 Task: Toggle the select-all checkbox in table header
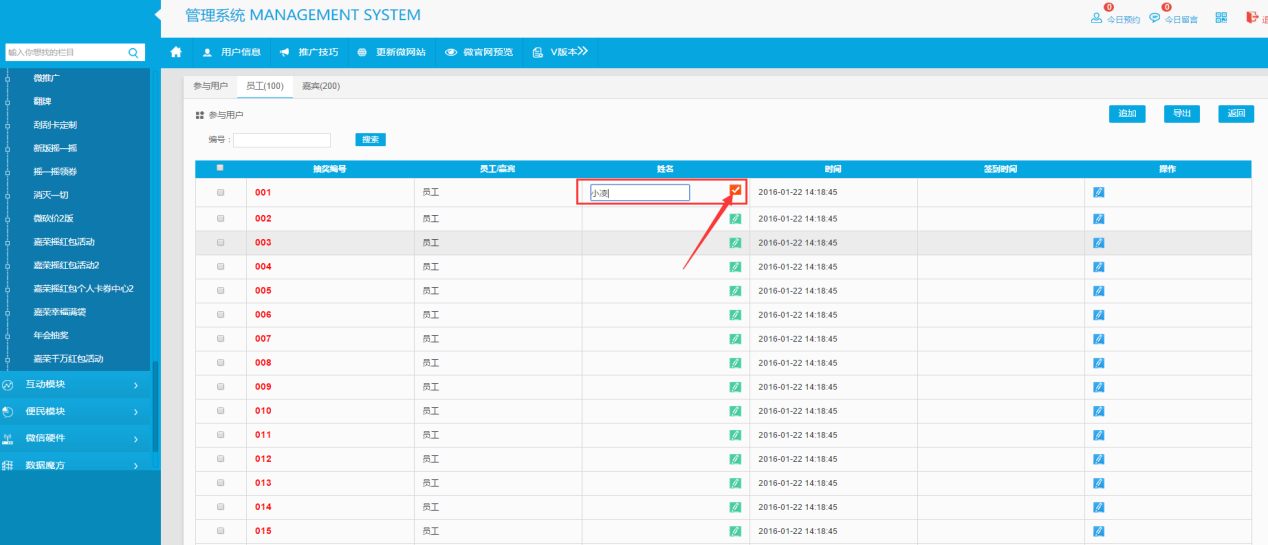click(220, 168)
